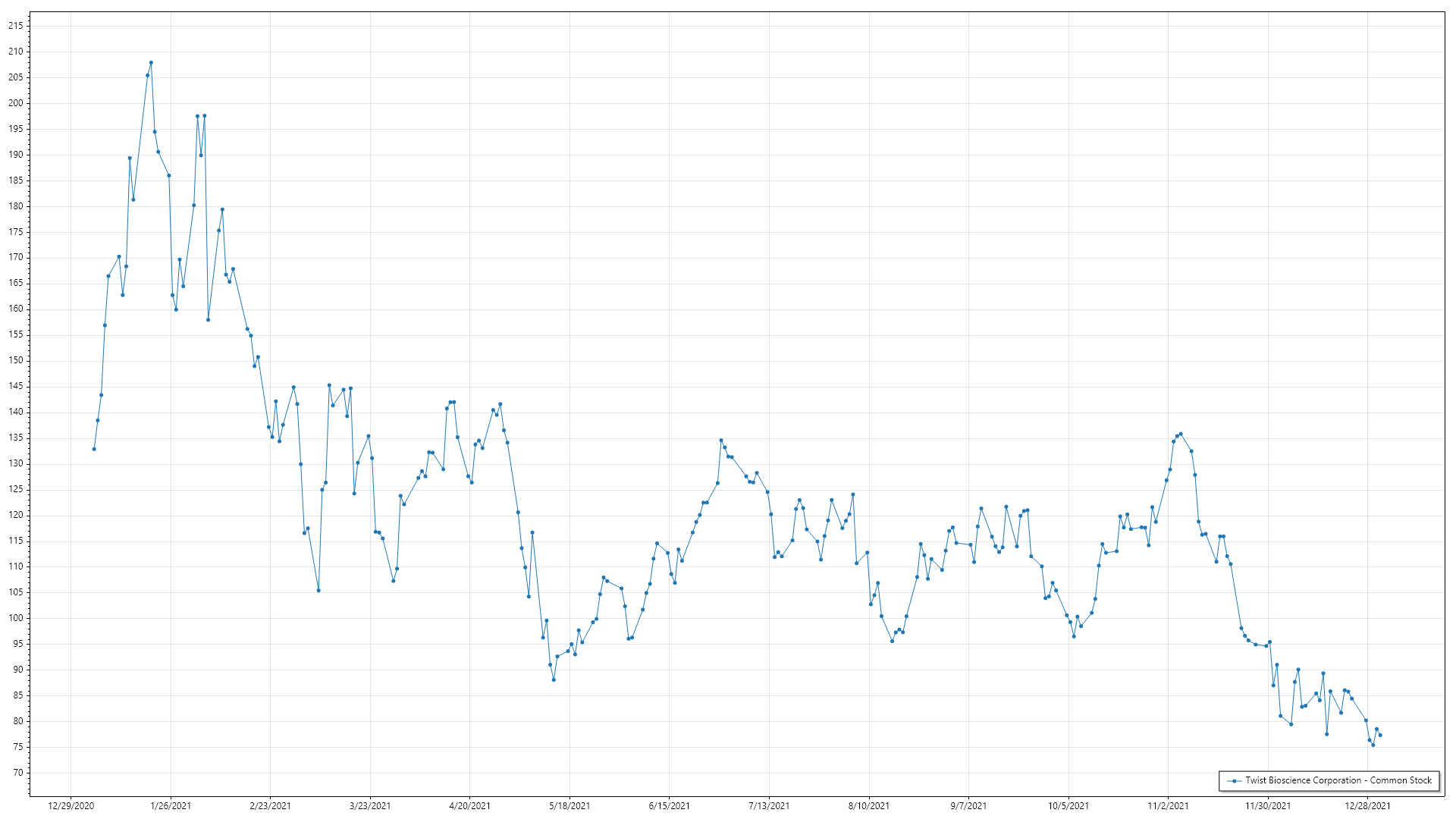Click the first data point of the series
Screen dimensions: 1456x819
pyautogui.click(x=94, y=449)
